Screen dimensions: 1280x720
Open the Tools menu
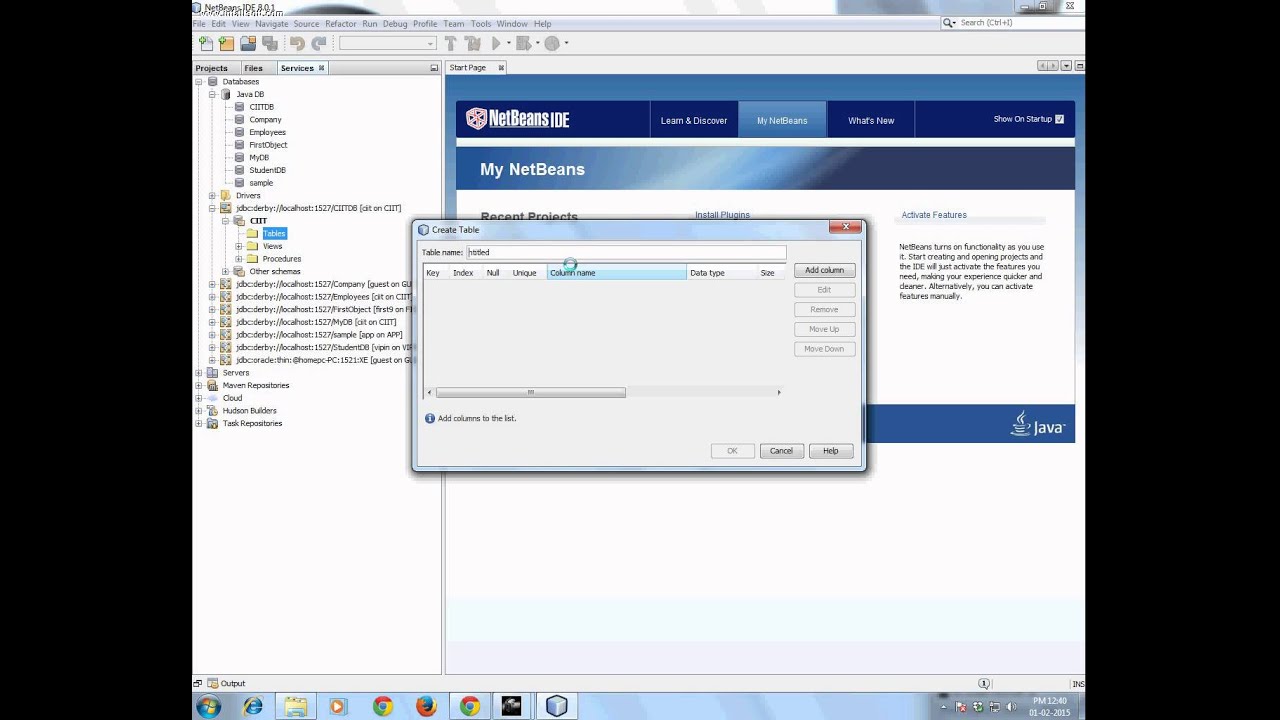coord(481,24)
